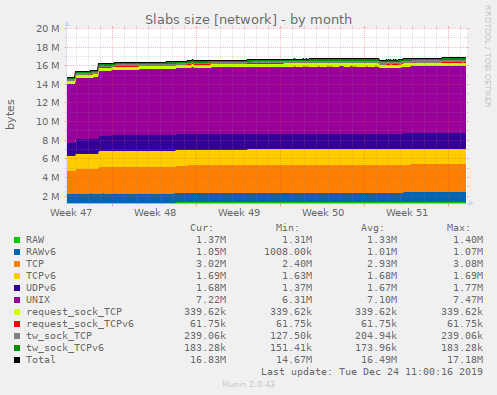Click the 'Last update' timestamp line
Image resolution: width=497 pixels, height=395 pixels.
click(x=372, y=372)
